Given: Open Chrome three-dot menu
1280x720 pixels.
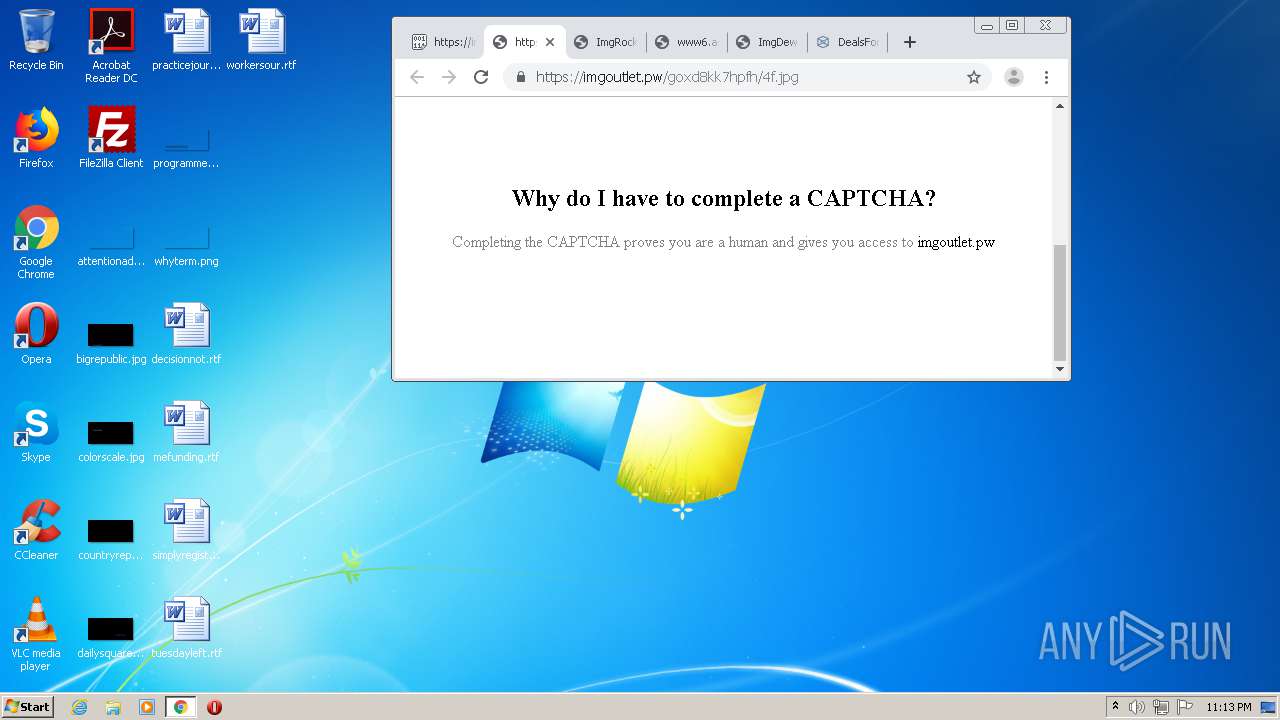Looking at the screenshot, I should [x=1046, y=77].
